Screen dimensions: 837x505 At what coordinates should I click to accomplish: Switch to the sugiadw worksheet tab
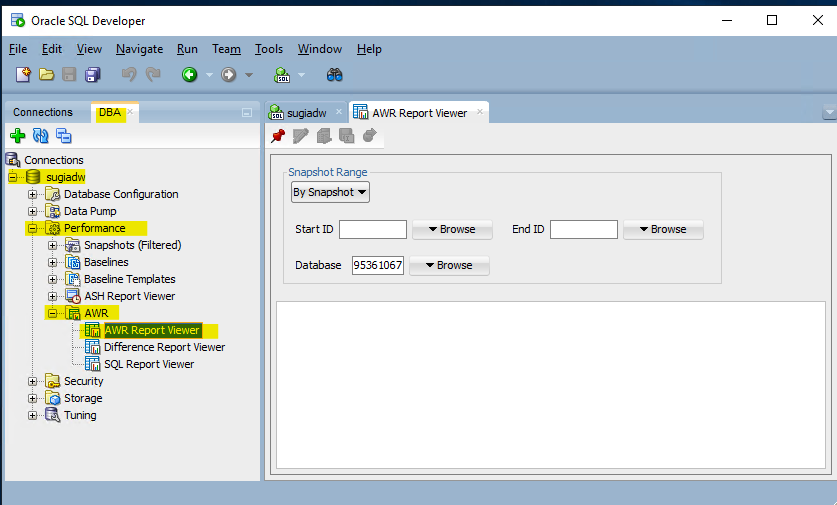(306, 113)
